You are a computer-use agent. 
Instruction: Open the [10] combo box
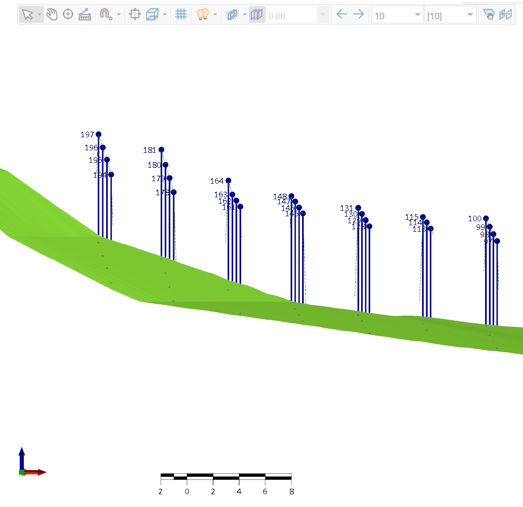click(x=450, y=15)
